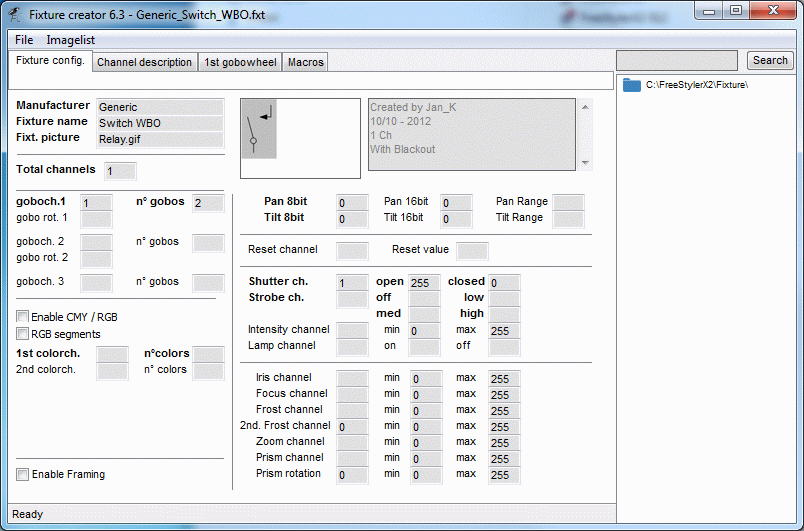Click the strobe off value field
This screenshot has height=531, width=804.
pos(425,299)
